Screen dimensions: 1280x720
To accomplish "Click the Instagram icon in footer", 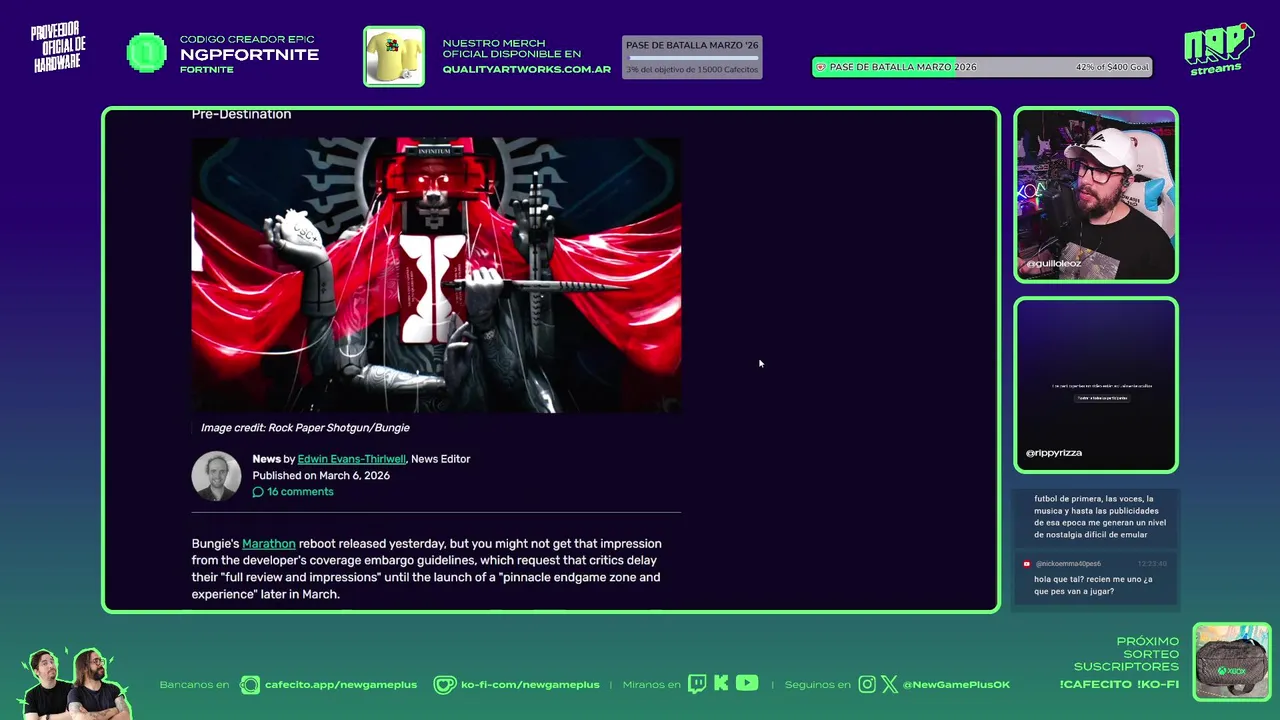I will click(x=867, y=685).
